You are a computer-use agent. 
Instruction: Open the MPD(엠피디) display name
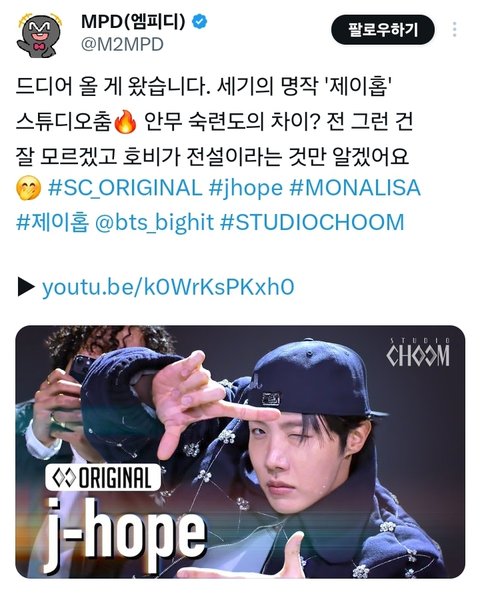(x=133, y=22)
